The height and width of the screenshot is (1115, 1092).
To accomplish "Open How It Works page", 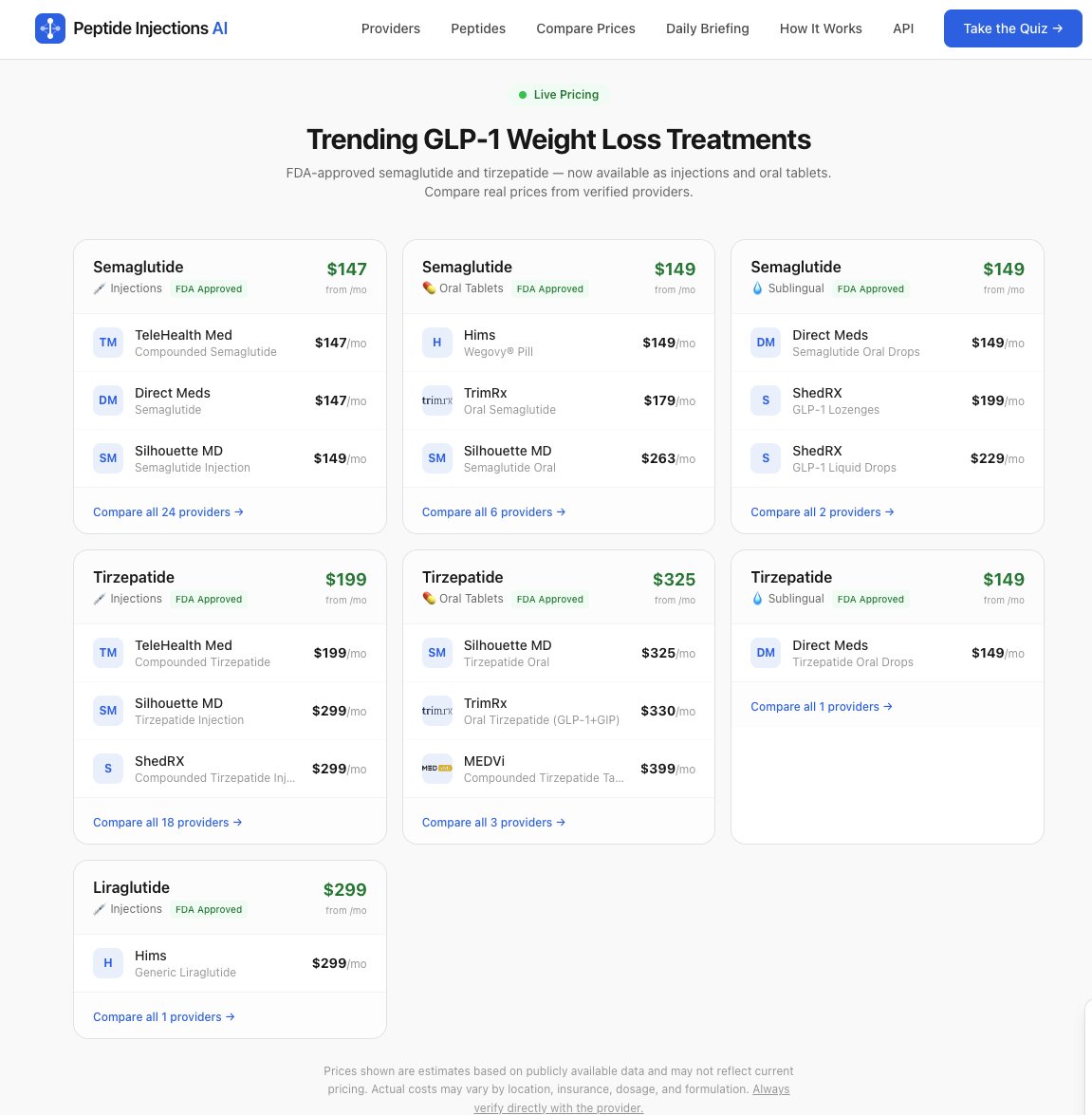I will (x=821, y=28).
